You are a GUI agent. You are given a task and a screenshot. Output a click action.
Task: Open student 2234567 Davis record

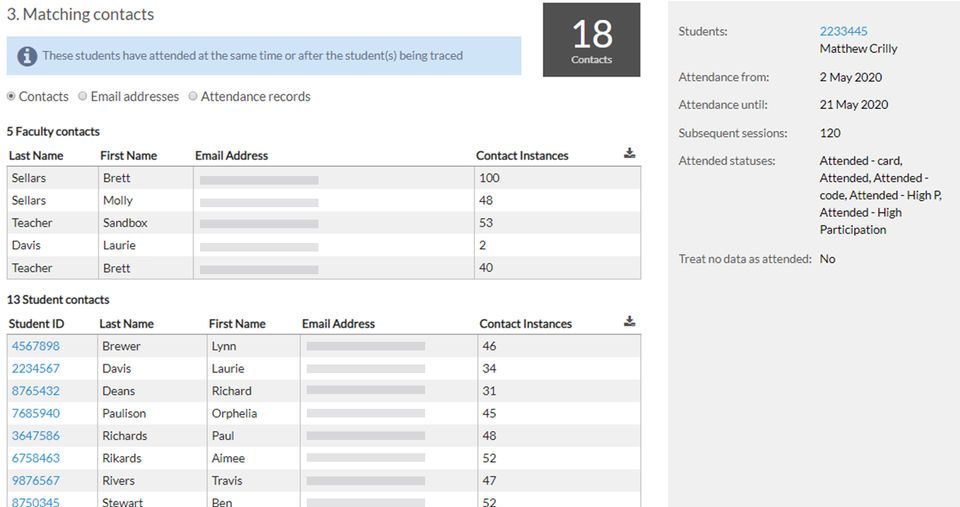(x=35, y=369)
